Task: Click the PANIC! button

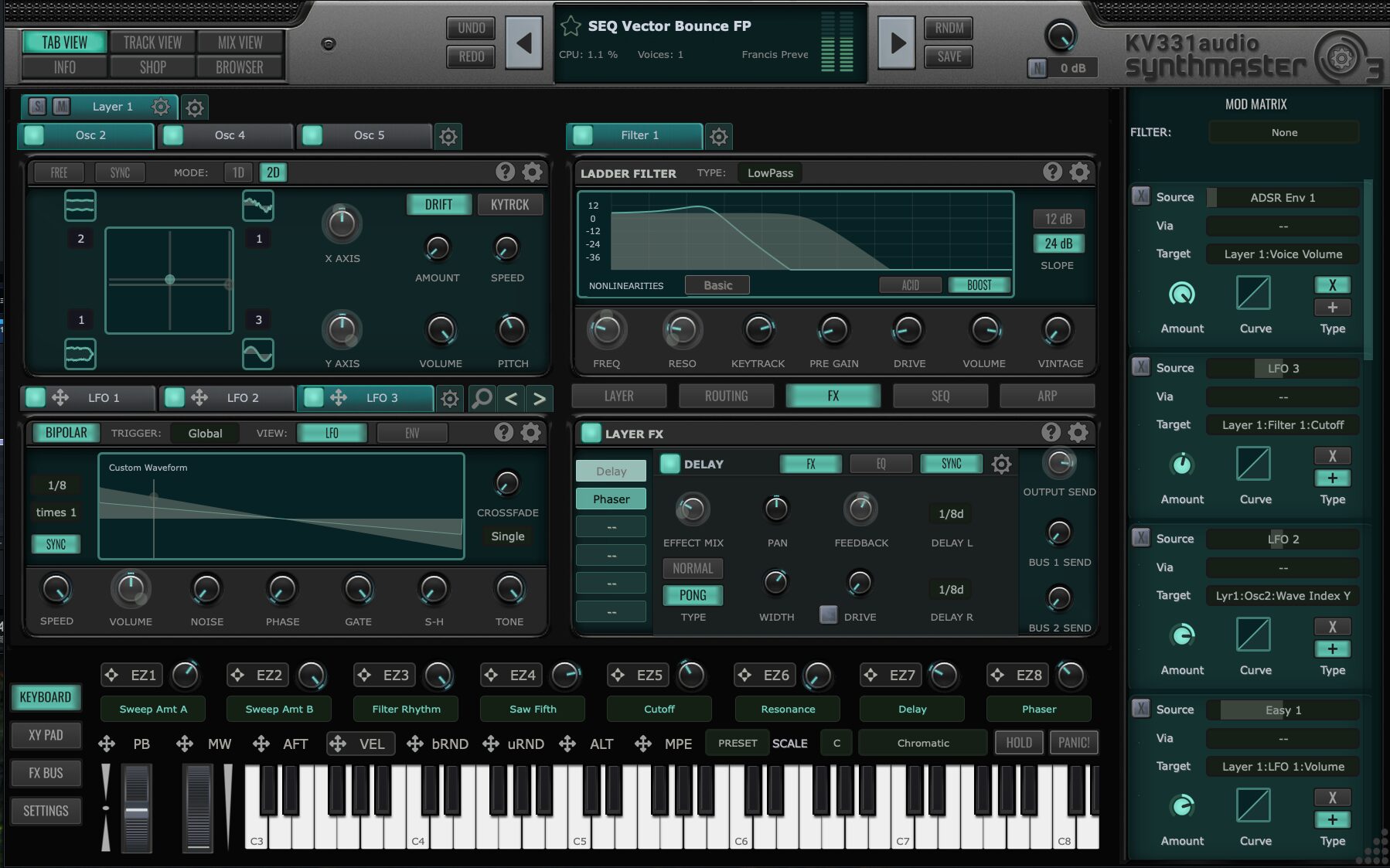Action: 1073,743
